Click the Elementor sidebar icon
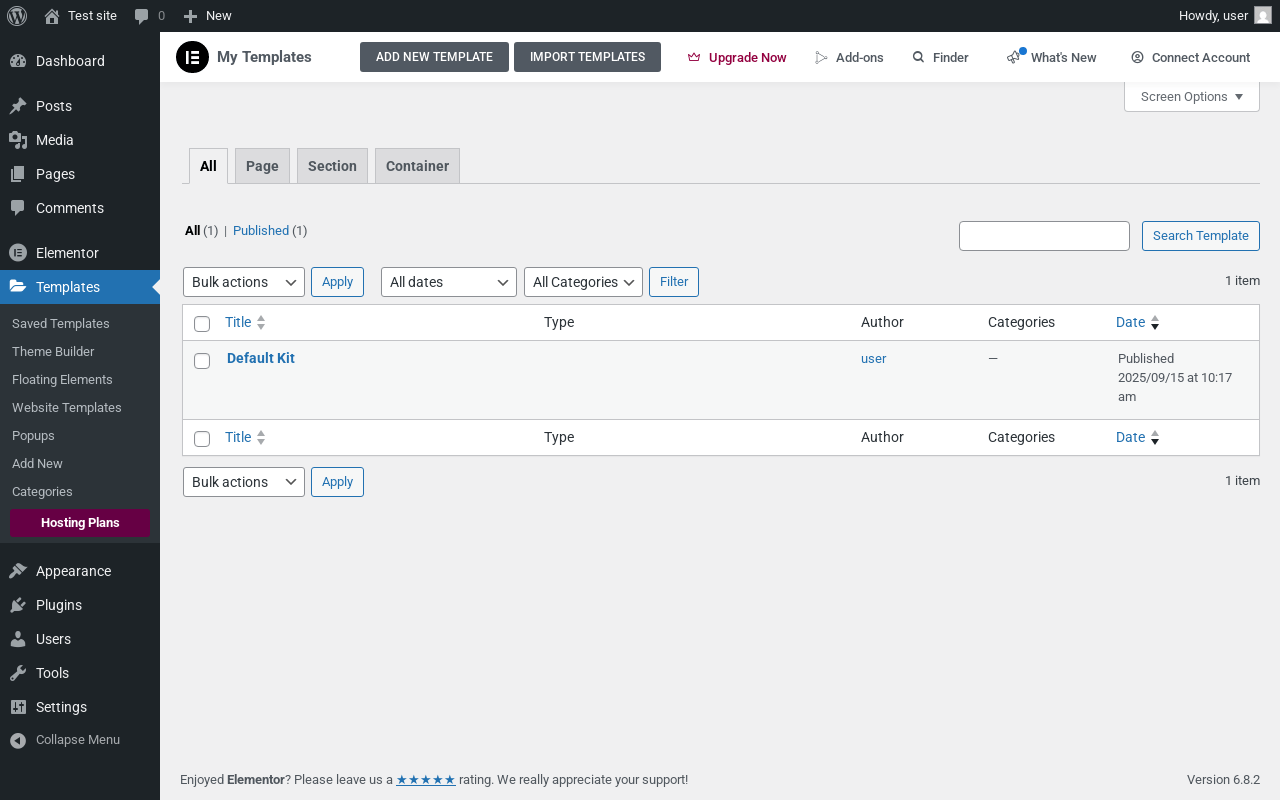This screenshot has width=1280, height=800. click(18, 253)
